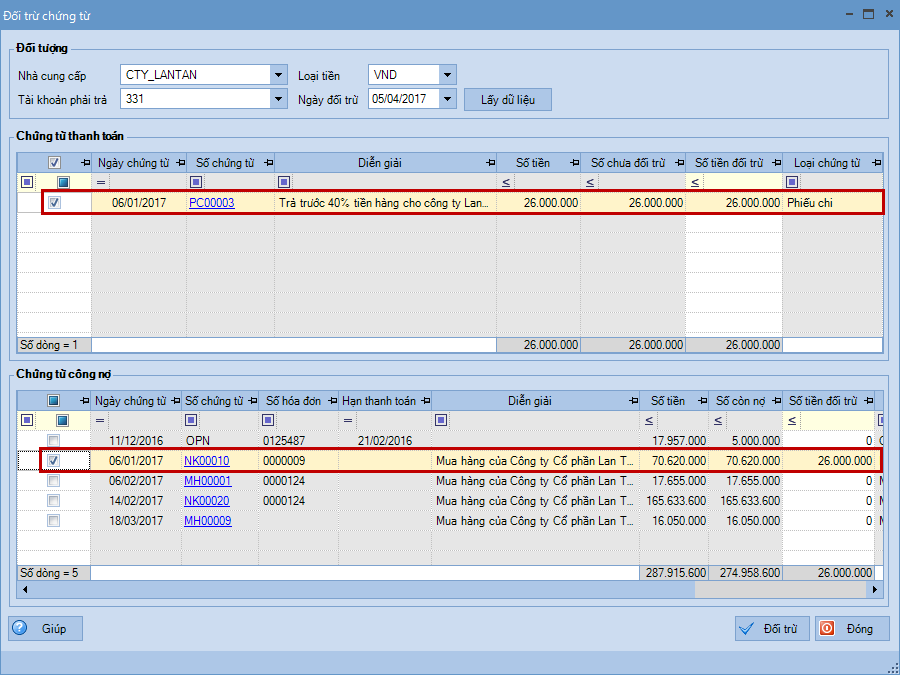Open the Loại tiền currency dropdown

click(x=447, y=75)
